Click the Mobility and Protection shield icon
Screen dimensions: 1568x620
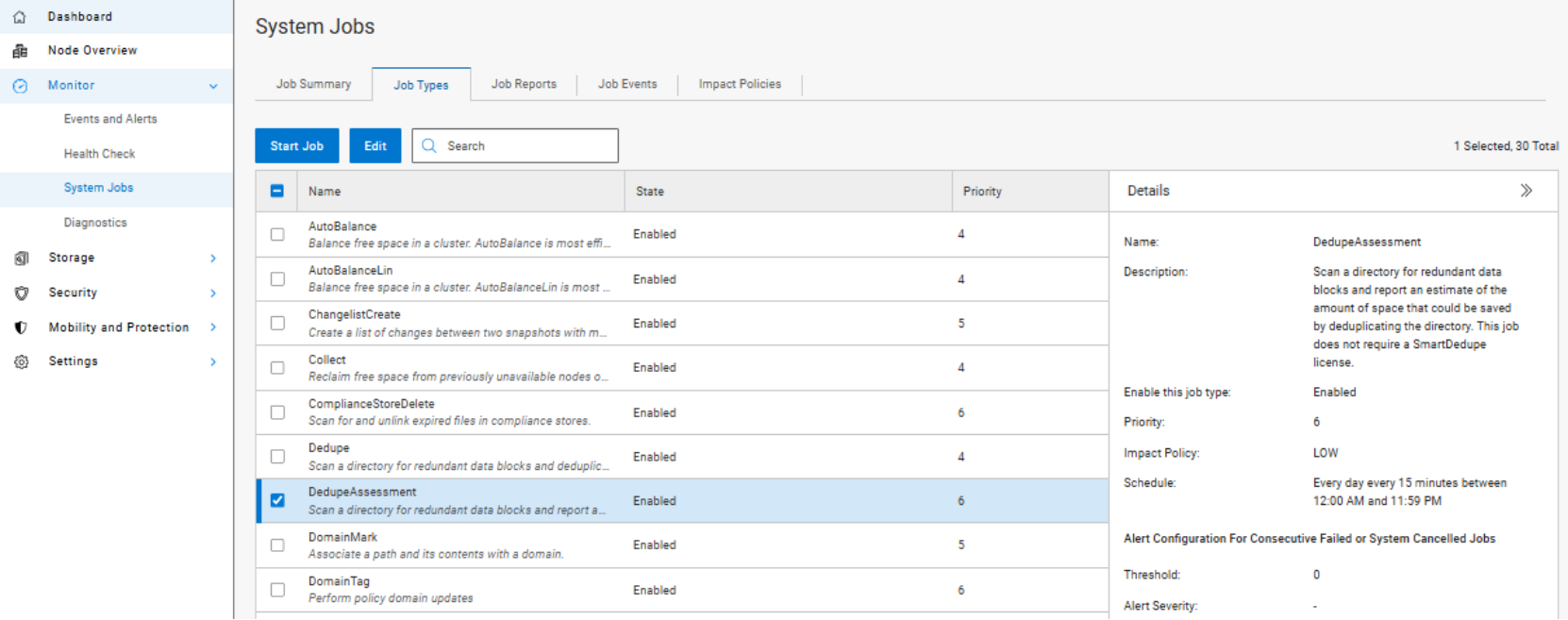(21, 327)
